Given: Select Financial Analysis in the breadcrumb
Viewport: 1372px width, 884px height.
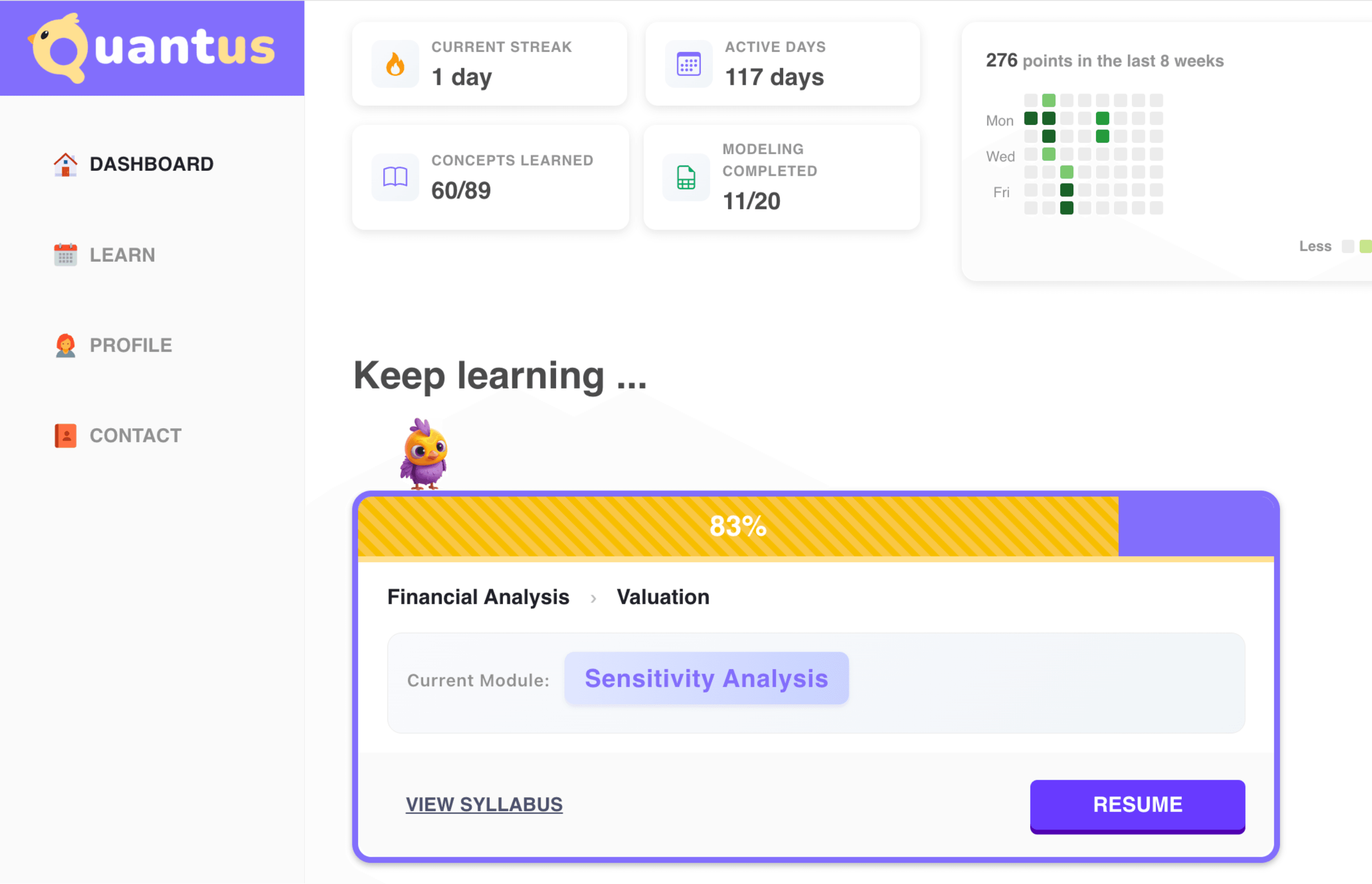Looking at the screenshot, I should [478, 597].
